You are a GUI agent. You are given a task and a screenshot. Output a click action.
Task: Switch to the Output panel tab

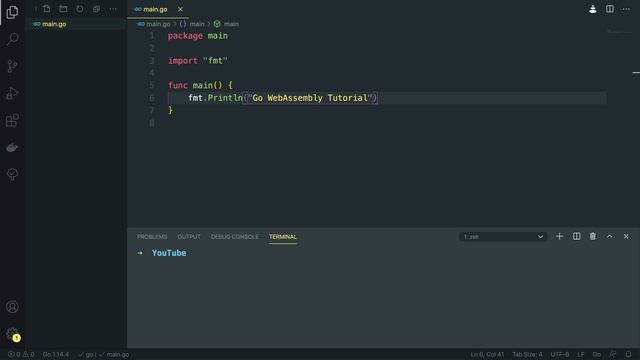[x=189, y=237]
